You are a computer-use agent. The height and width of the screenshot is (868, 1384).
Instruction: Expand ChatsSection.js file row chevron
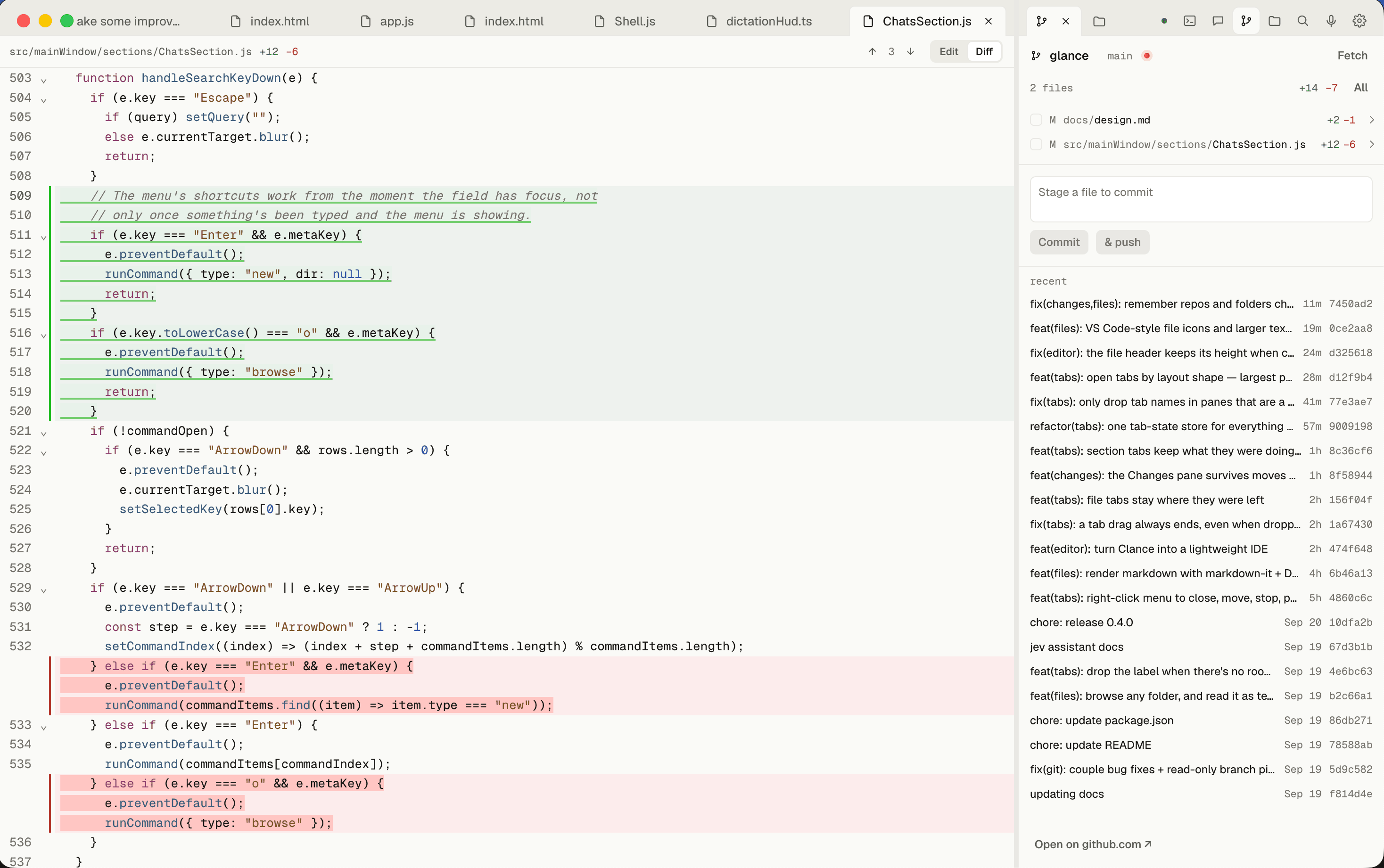pyautogui.click(x=1371, y=145)
